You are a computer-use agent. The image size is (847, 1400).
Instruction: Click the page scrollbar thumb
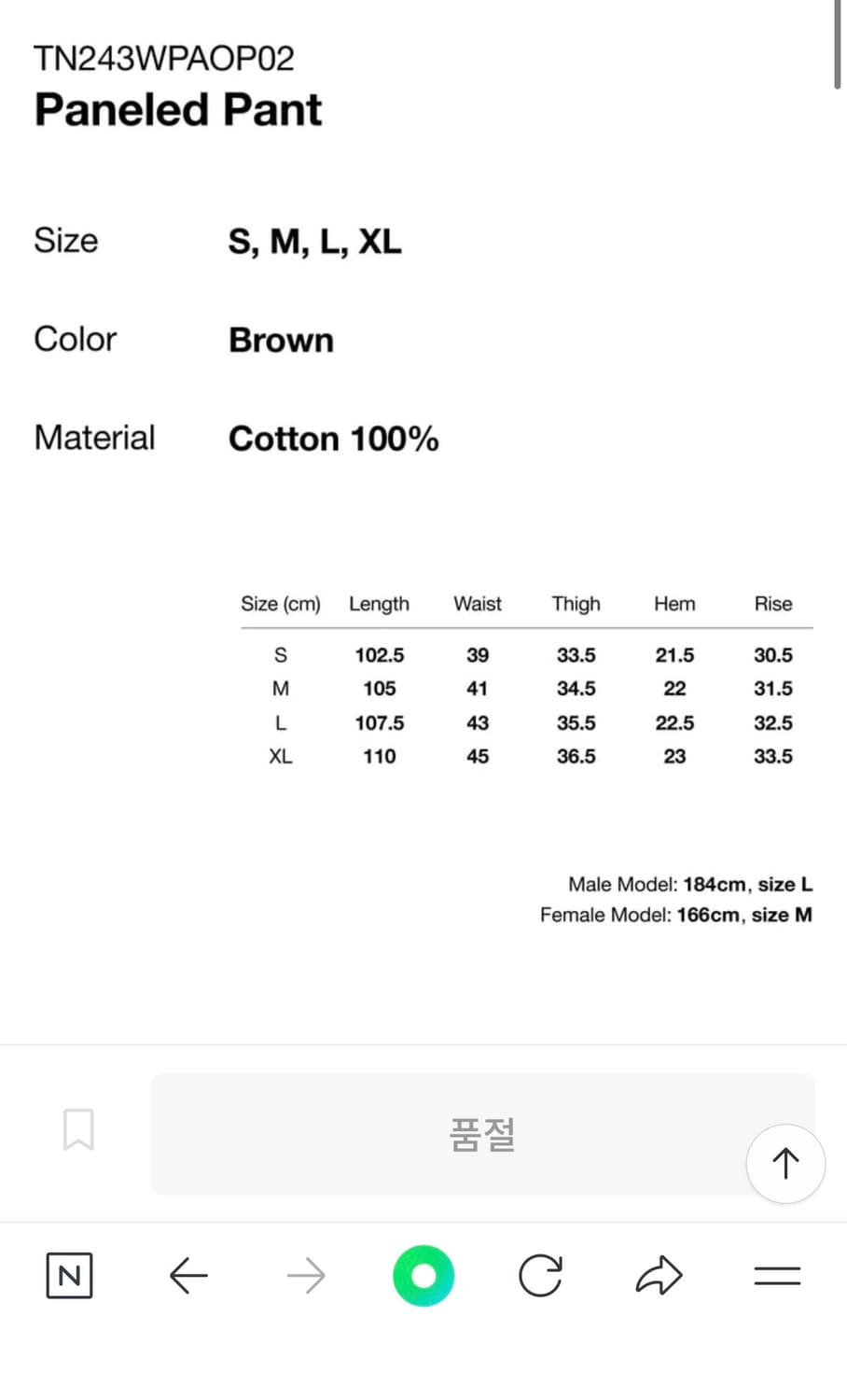tap(839, 45)
